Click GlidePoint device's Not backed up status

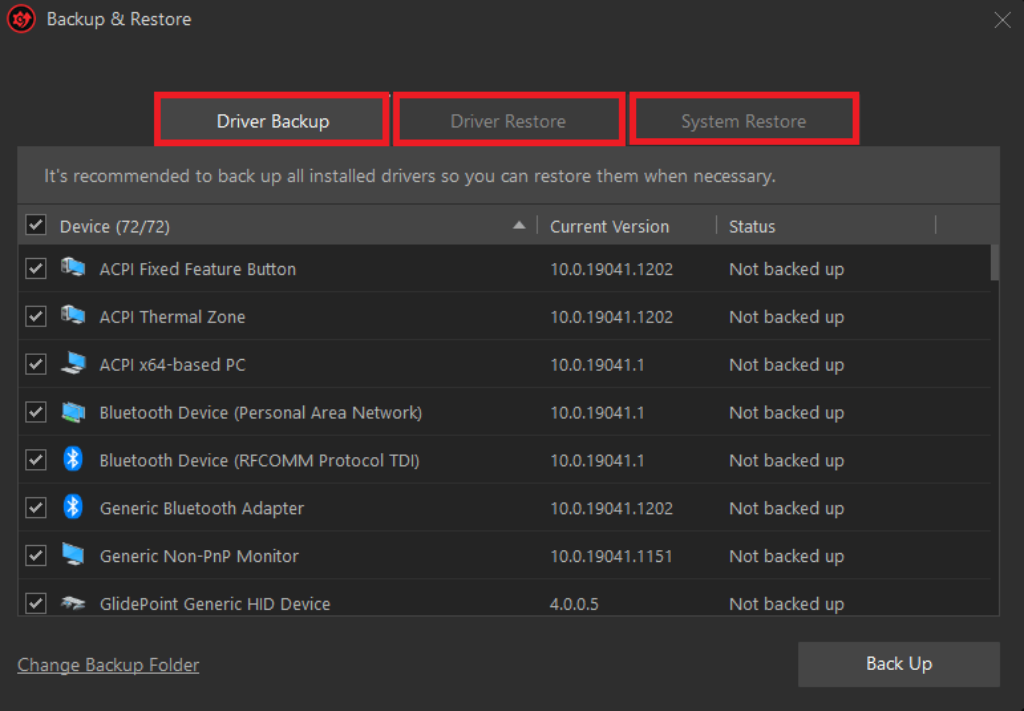click(x=786, y=604)
